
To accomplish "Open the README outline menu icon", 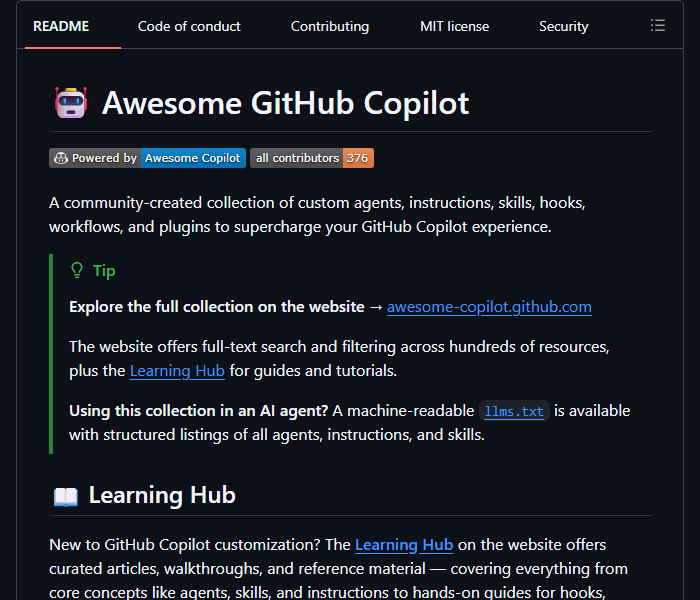I will point(658,25).
